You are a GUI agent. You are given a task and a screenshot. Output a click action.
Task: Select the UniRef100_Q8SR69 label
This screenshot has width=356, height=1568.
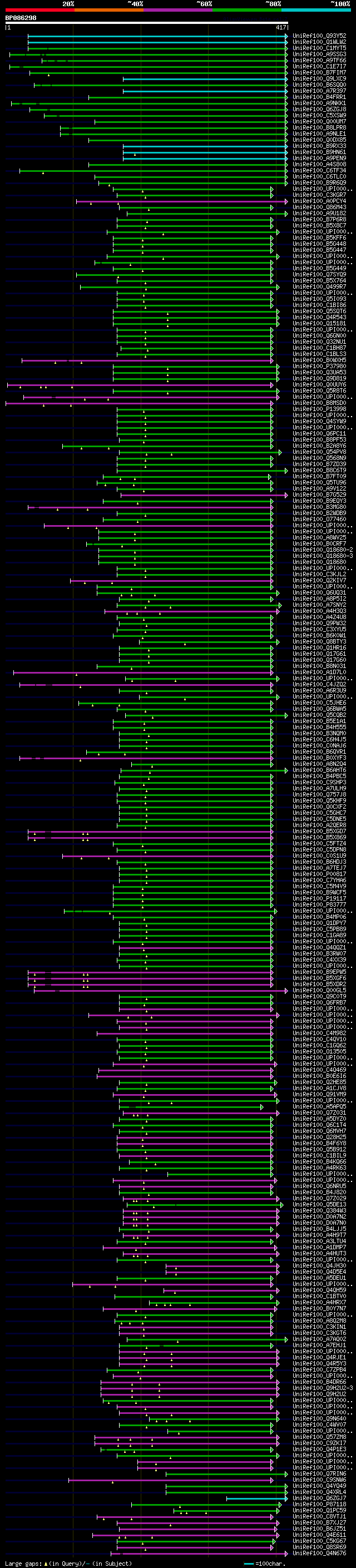(319, 1547)
